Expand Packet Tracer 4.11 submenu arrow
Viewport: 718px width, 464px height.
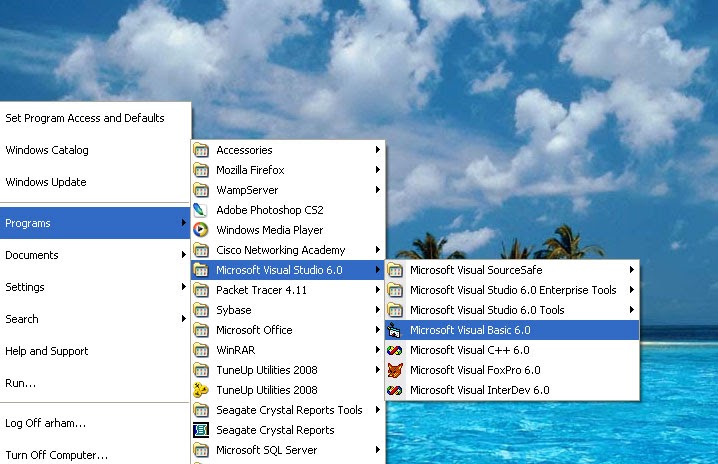click(378, 289)
